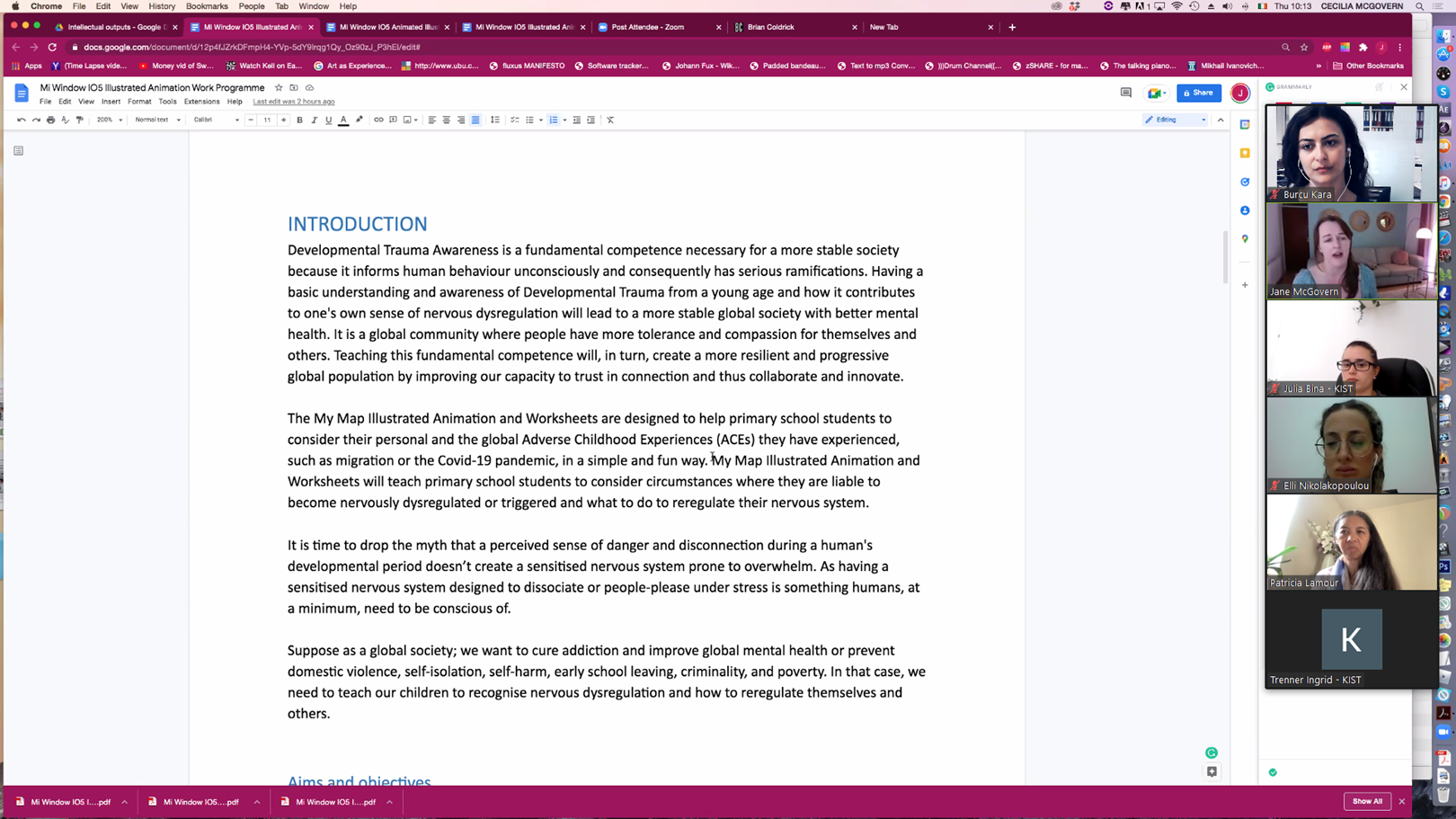
Task: Click the insert link icon
Action: (x=378, y=120)
